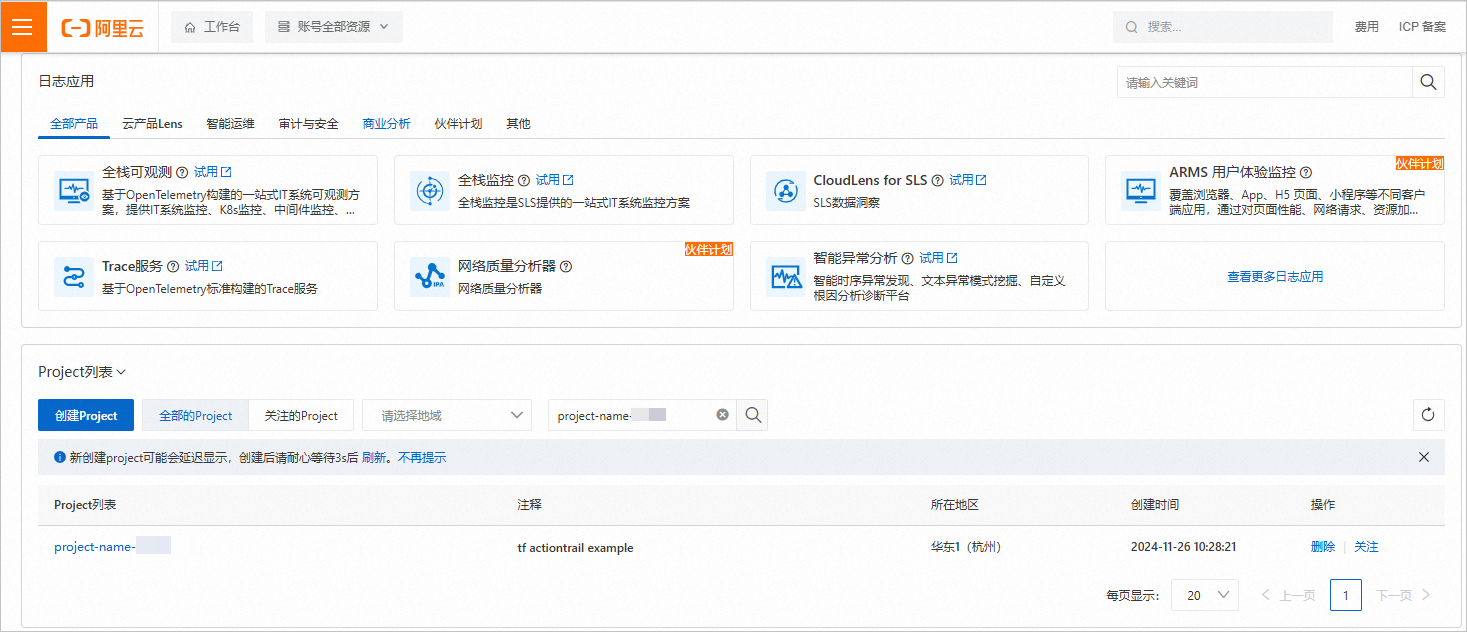Click the Alibaba Cloud logo
The height and width of the screenshot is (632, 1467).
103,28
